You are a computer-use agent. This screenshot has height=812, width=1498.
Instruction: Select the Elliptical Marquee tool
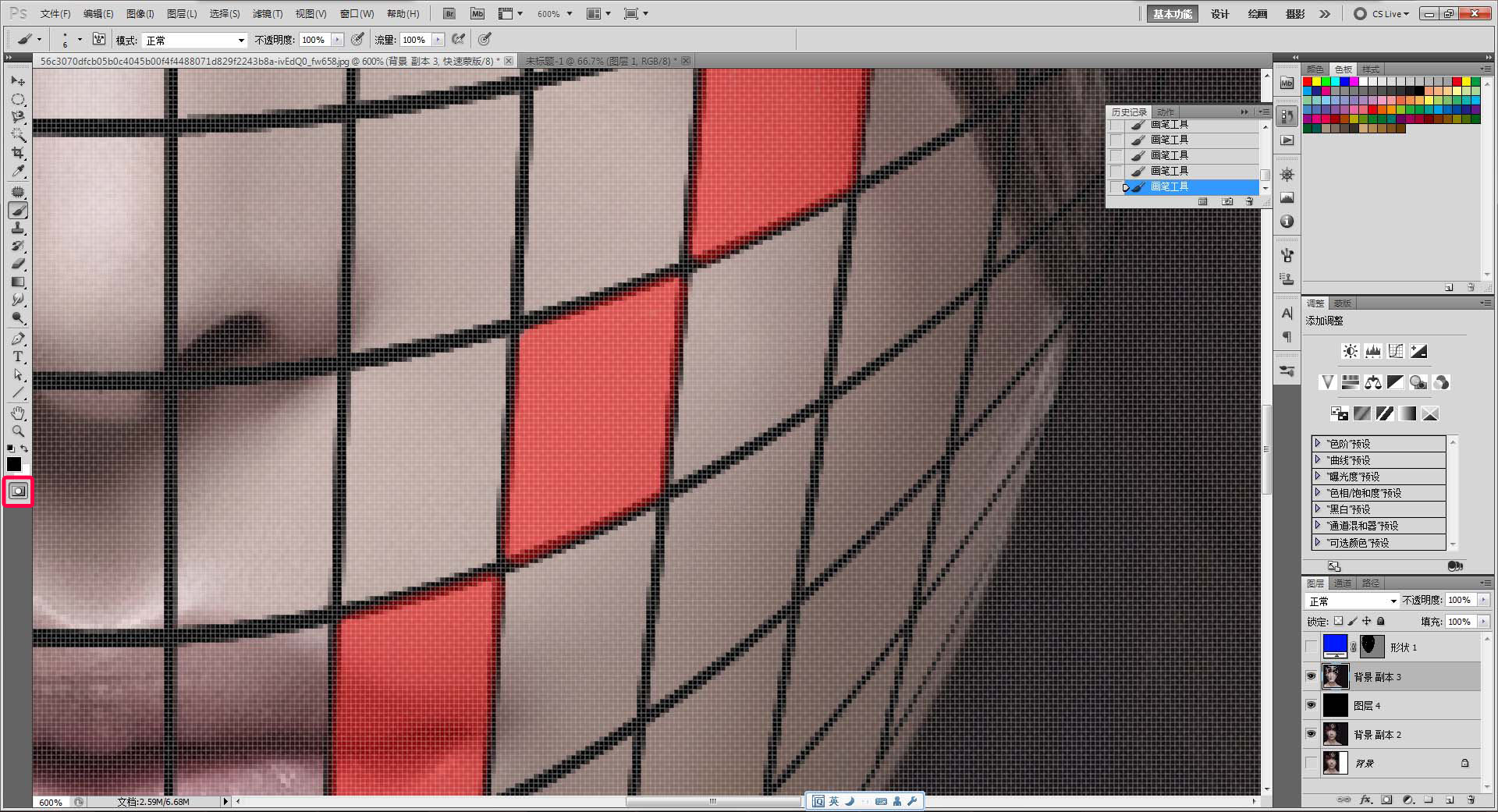point(17,99)
